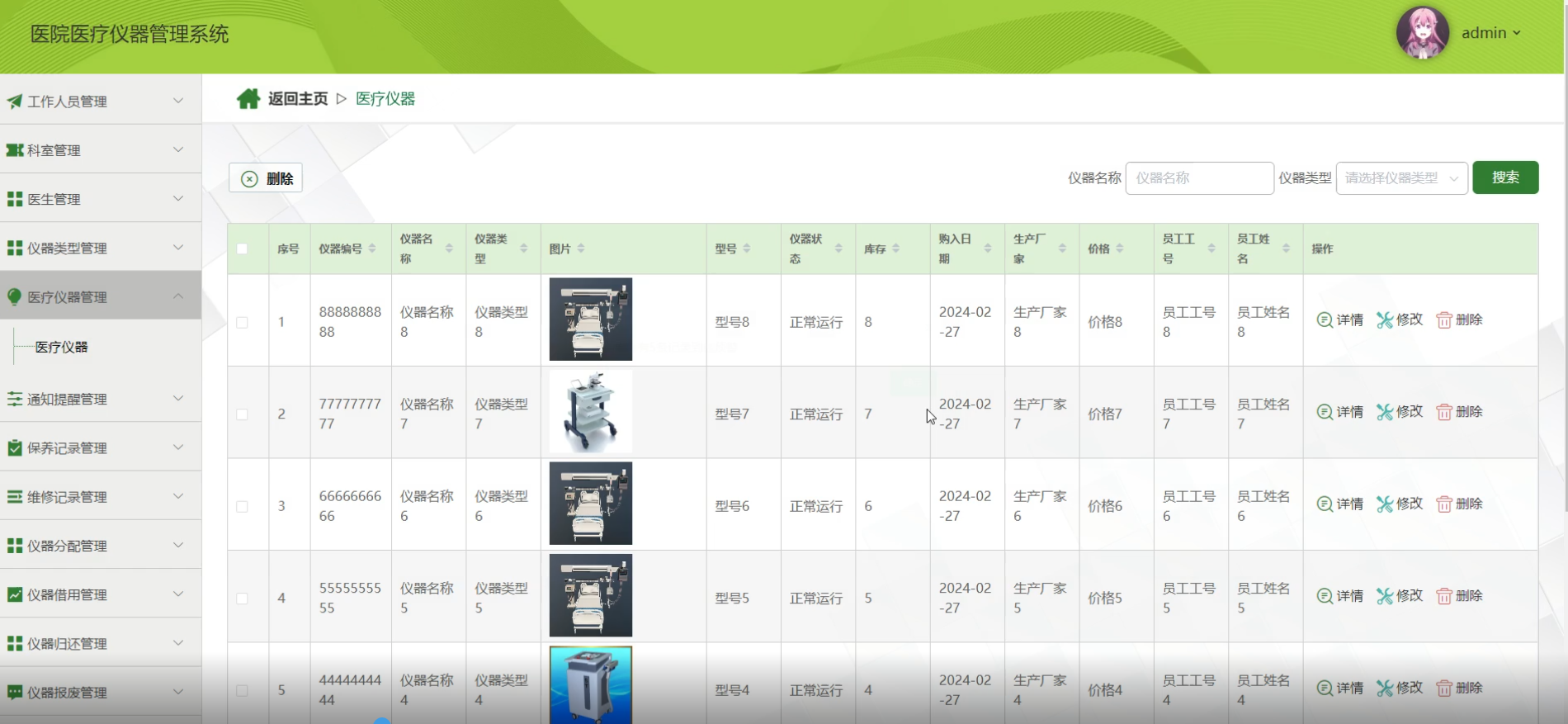
Task: Expand the 科室管理 chevron
Action: click(x=178, y=149)
